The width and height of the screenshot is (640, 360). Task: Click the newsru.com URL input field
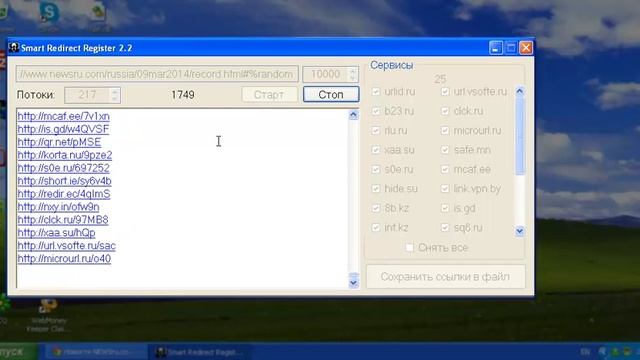(x=157, y=74)
